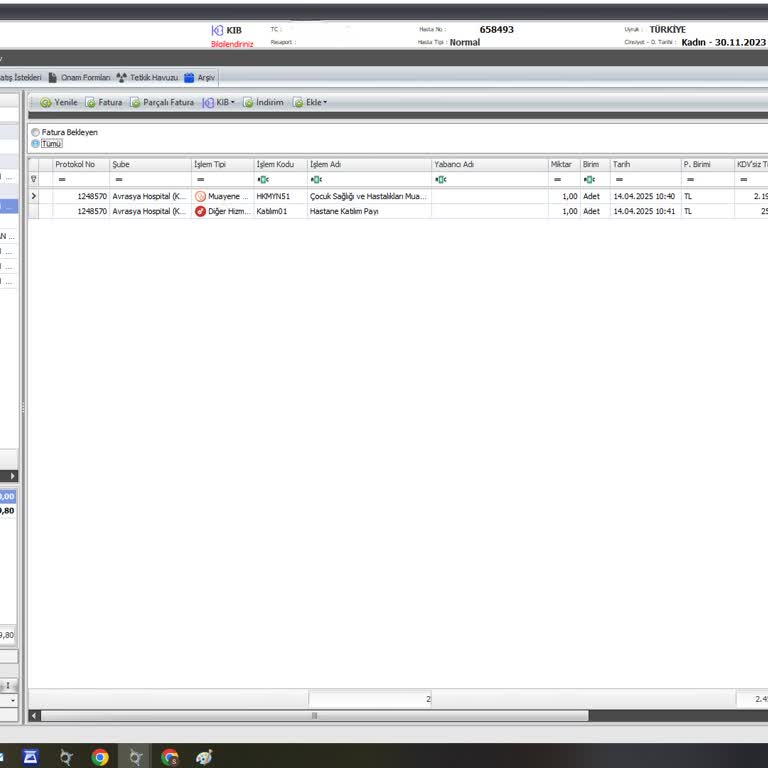Expand the KIB toolbar dropdown
768x768 pixels.
(x=220, y=102)
